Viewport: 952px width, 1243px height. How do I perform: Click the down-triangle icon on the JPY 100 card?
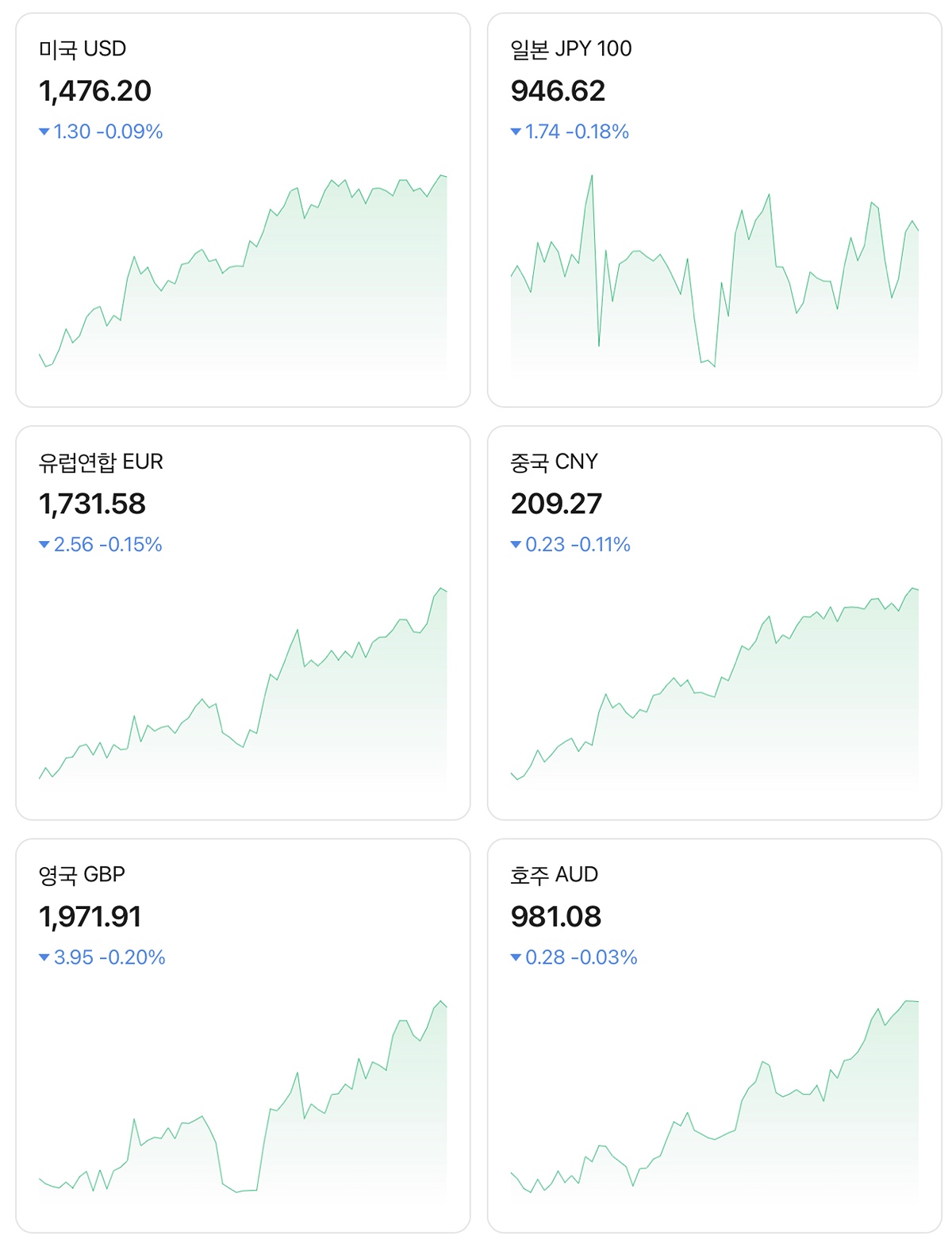(516, 132)
